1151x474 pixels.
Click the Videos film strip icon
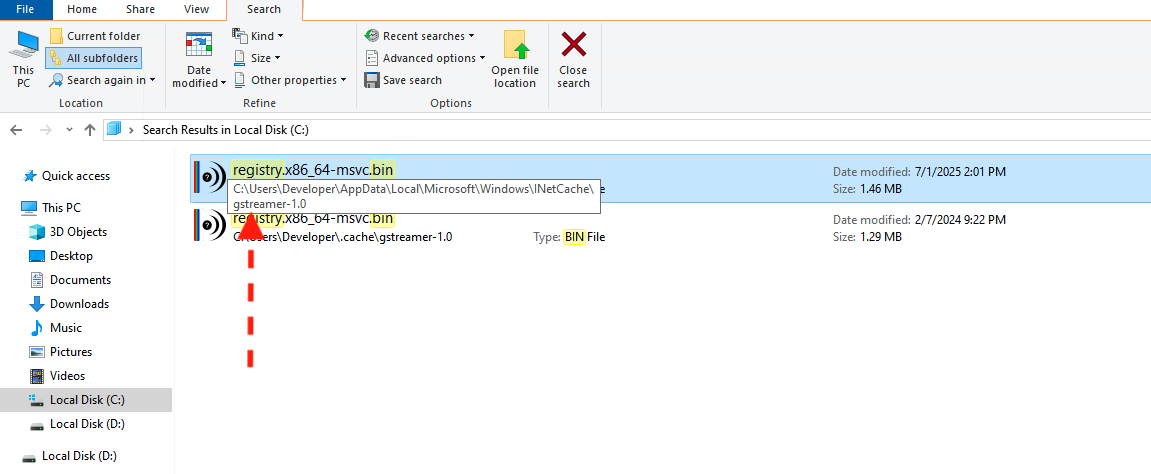click(x=37, y=376)
